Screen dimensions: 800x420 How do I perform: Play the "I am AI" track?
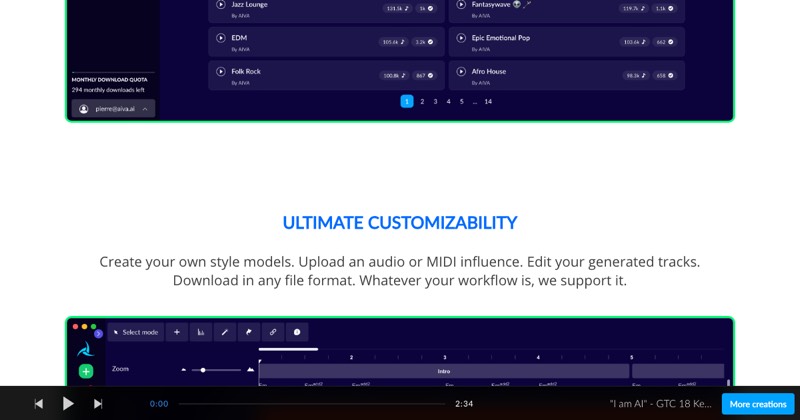click(68, 404)
